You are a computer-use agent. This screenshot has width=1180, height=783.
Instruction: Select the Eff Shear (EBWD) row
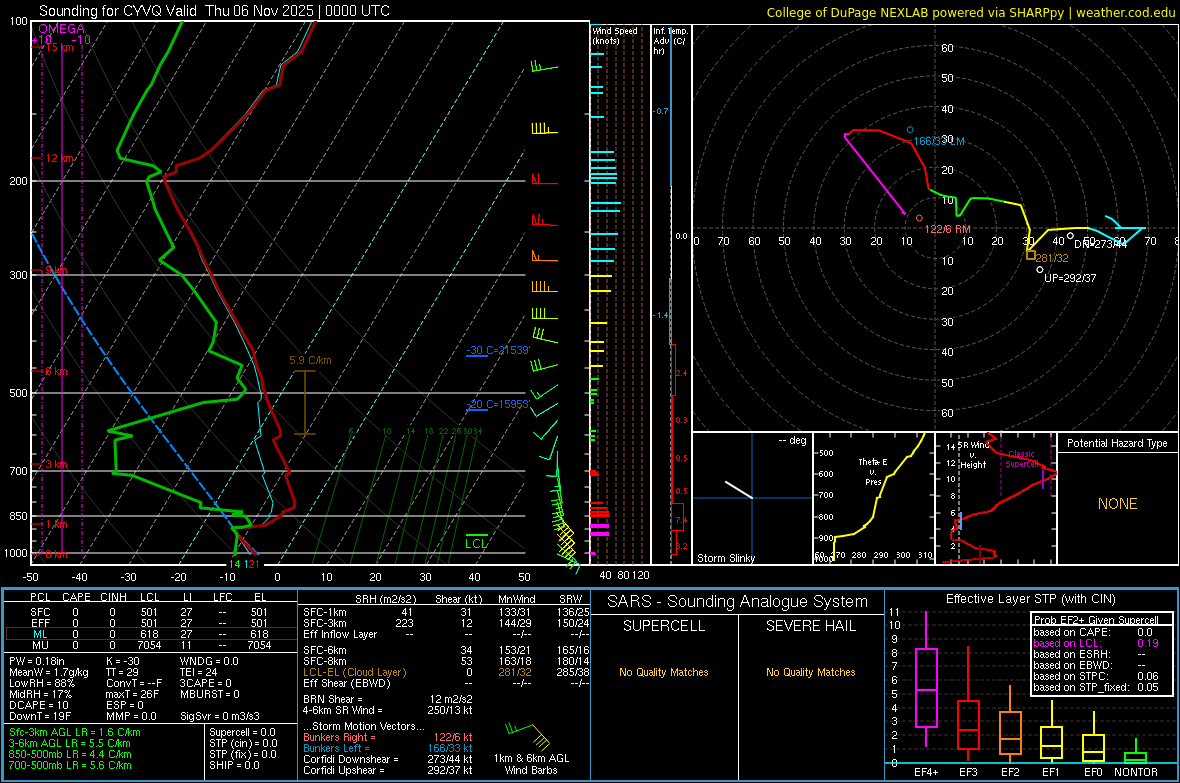click(x=446, y=683)
